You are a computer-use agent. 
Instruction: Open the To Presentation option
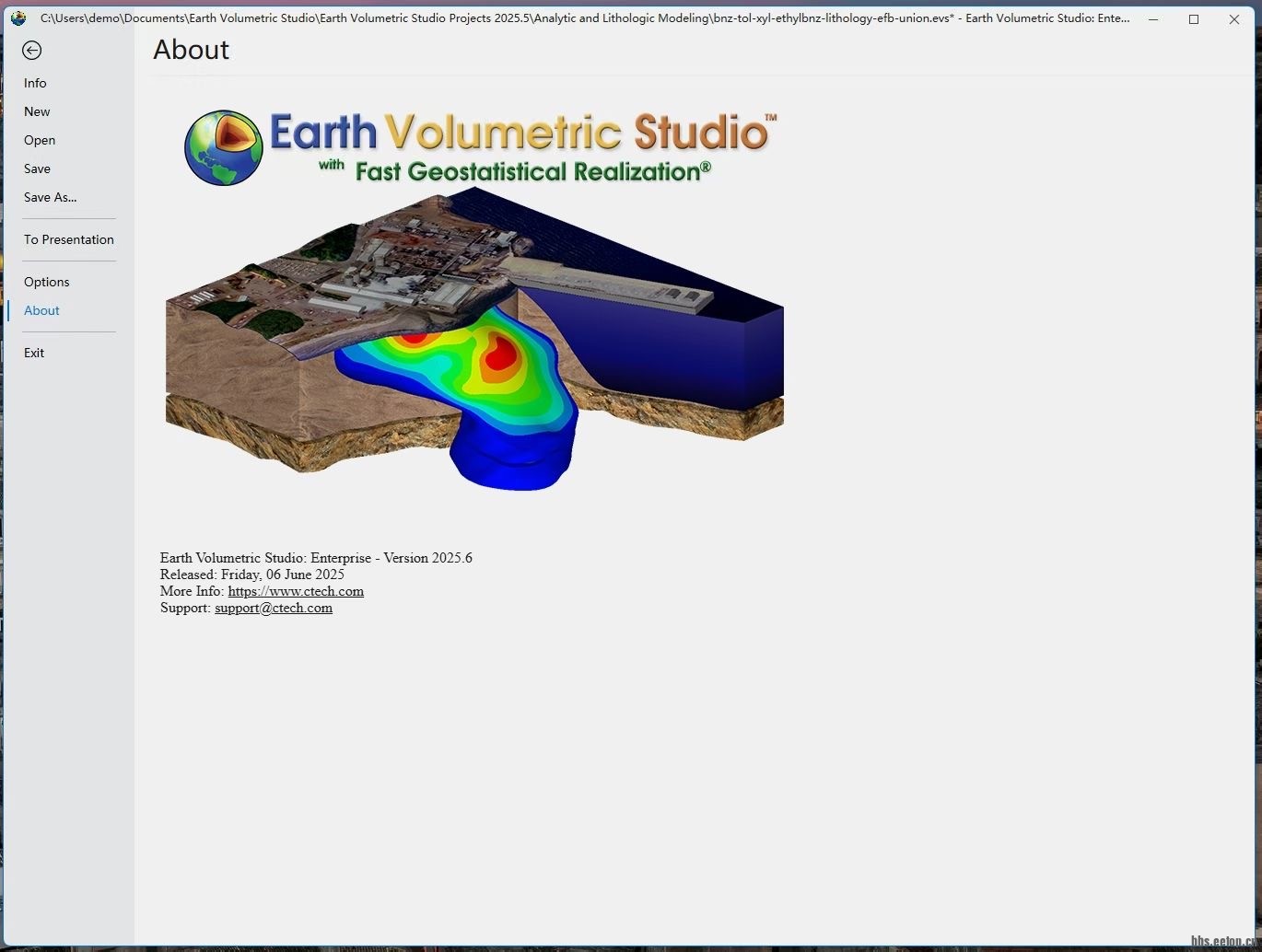[x=69, y=239]
